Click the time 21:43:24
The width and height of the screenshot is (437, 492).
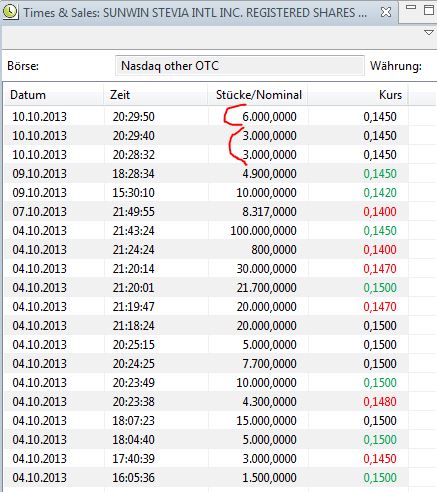click(x=133, y=231)
